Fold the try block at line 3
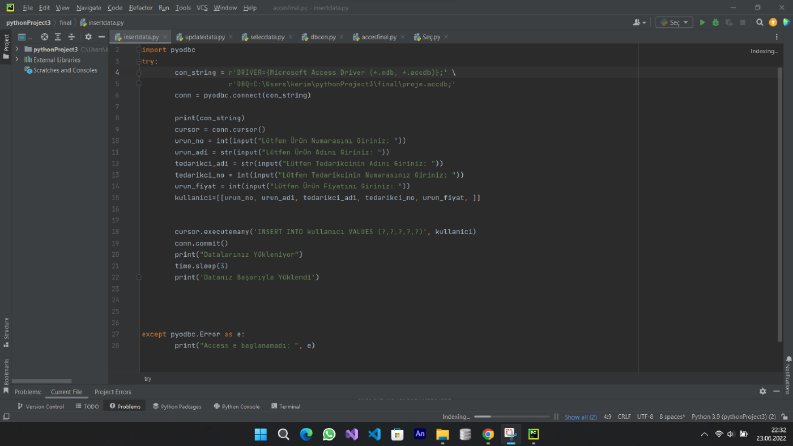The width and height of the screenshot is (793, 446). pos(139,61)
